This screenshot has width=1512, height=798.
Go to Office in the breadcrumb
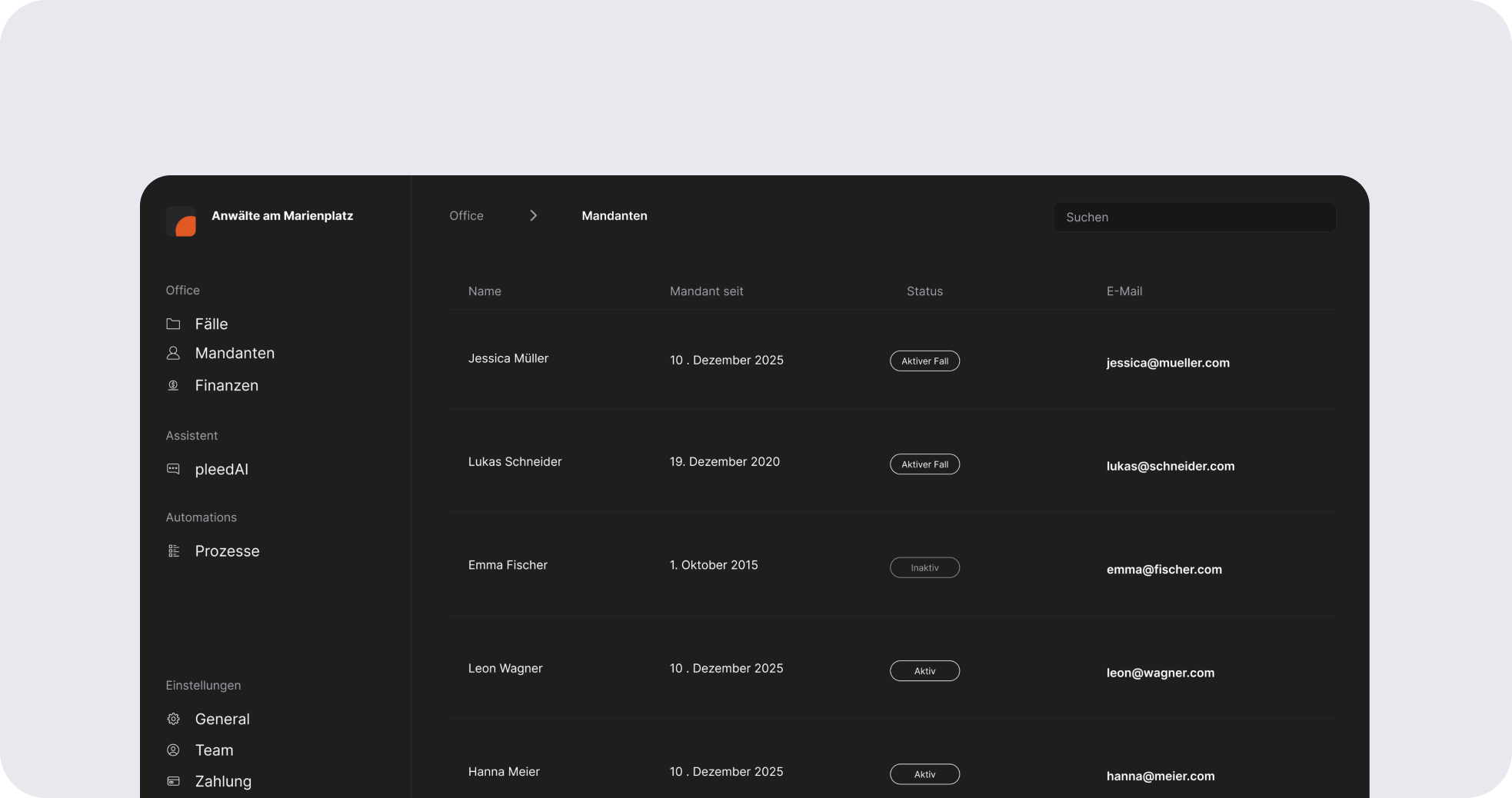pos(466,216)
